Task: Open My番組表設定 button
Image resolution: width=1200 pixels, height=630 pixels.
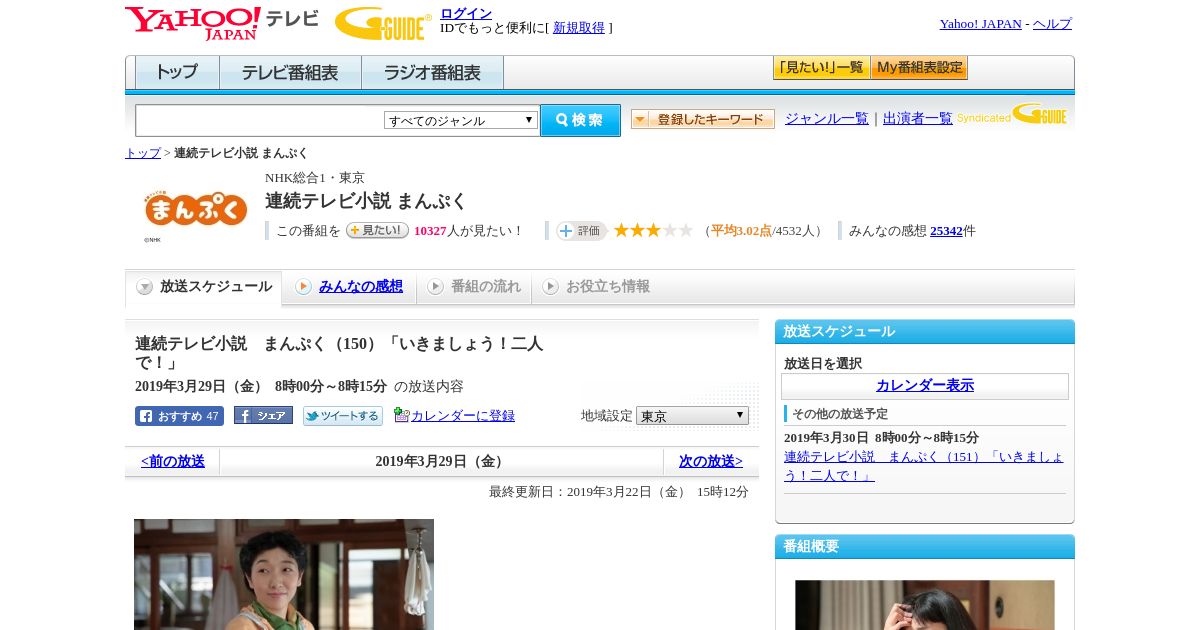Action: click(919, 68)
